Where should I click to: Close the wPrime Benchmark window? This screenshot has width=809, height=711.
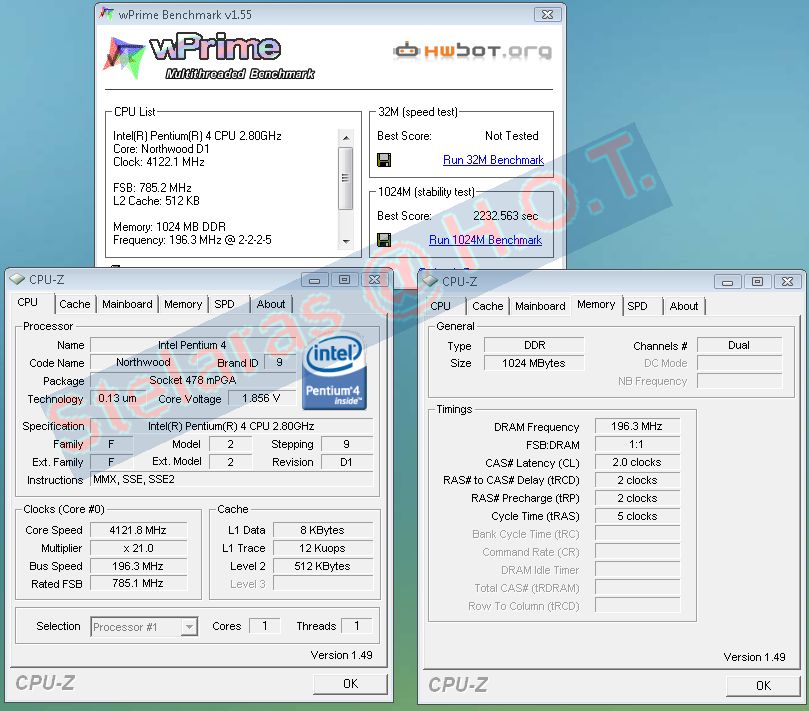click(547, 14)
